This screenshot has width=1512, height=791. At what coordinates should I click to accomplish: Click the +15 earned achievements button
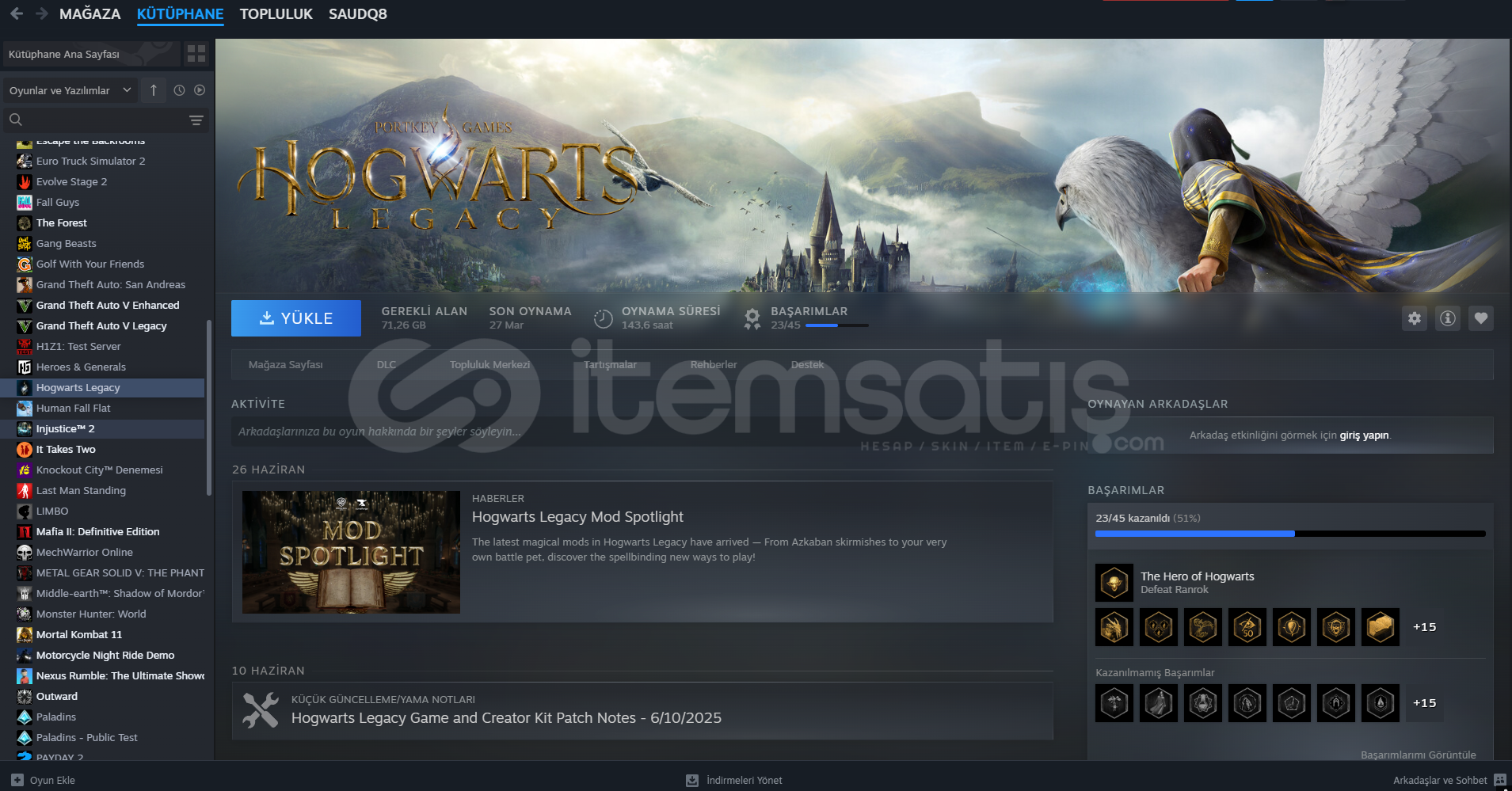1424,627
